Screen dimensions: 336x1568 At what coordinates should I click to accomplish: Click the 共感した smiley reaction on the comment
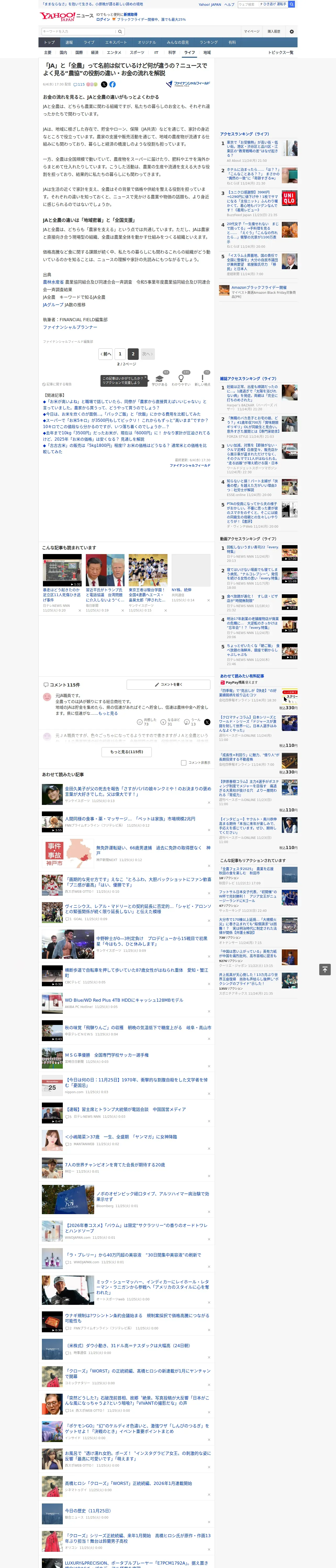click(x=140, y=722)
